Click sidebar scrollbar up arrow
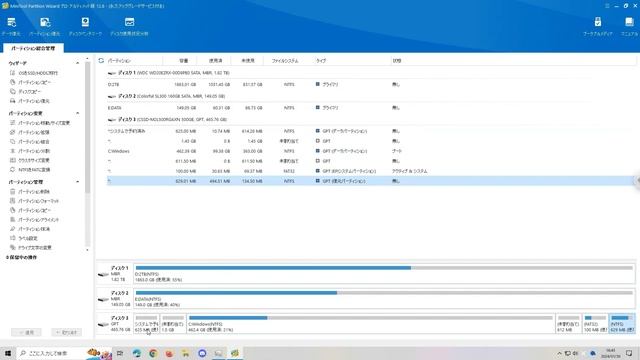This screenshot has height=360, width=640. (87, 59)
